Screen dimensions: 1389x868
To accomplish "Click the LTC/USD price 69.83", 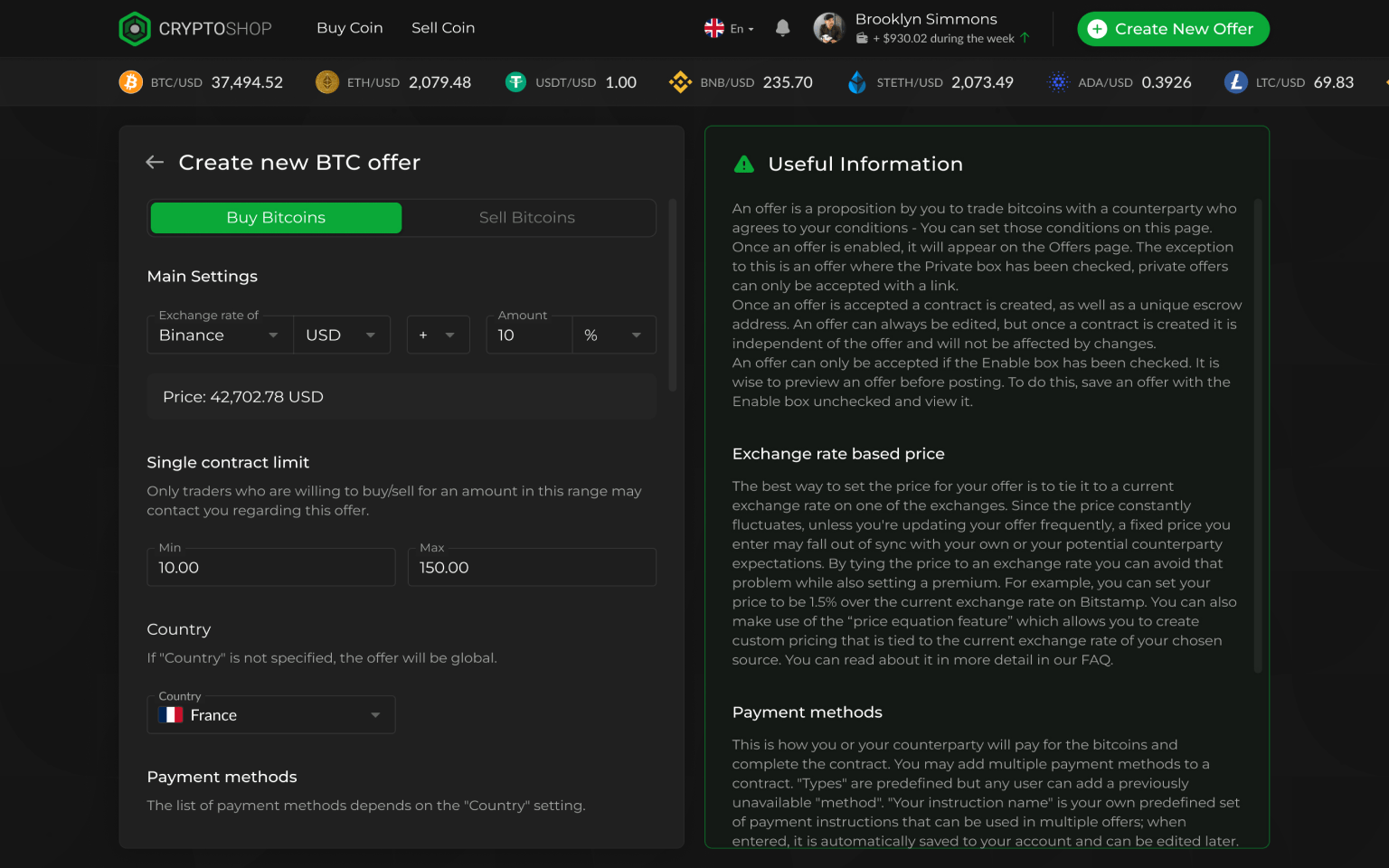I will point(1334,82).
